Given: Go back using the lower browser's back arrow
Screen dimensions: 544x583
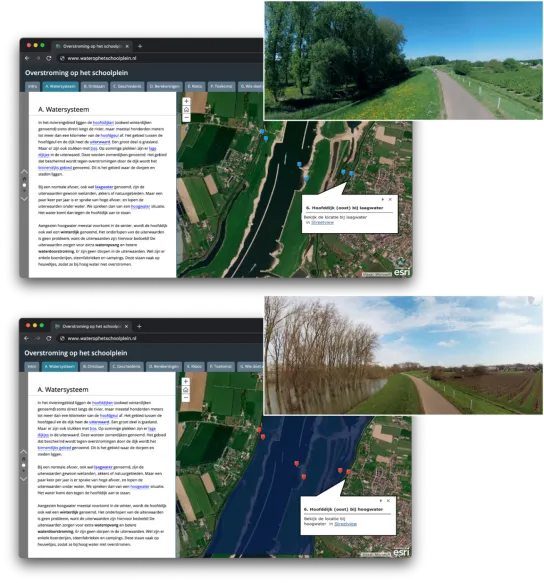Looking at the screenshot, I should tap(26, 338).
